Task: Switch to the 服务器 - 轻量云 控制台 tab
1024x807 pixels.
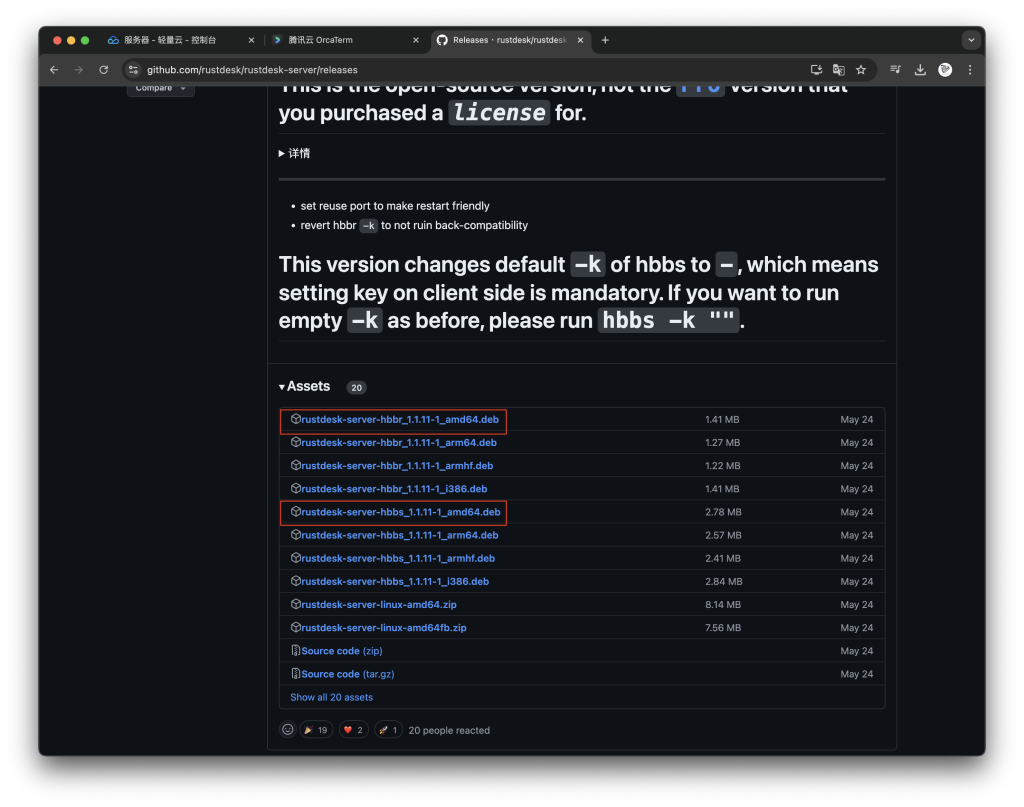Action: (180, 40)
